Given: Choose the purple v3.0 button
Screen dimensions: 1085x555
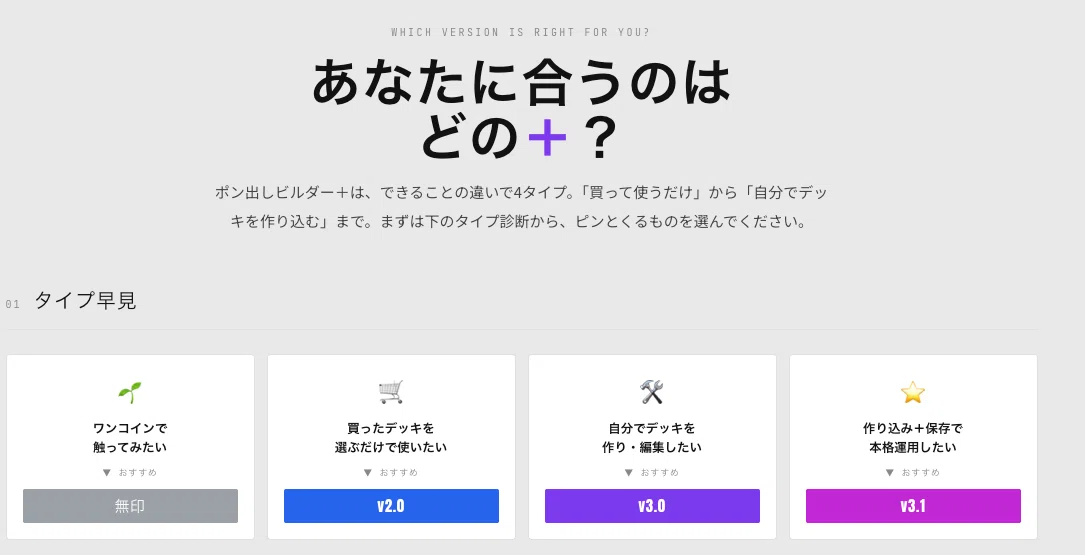Looking at the screenshot, I should (x=652, y=506).
